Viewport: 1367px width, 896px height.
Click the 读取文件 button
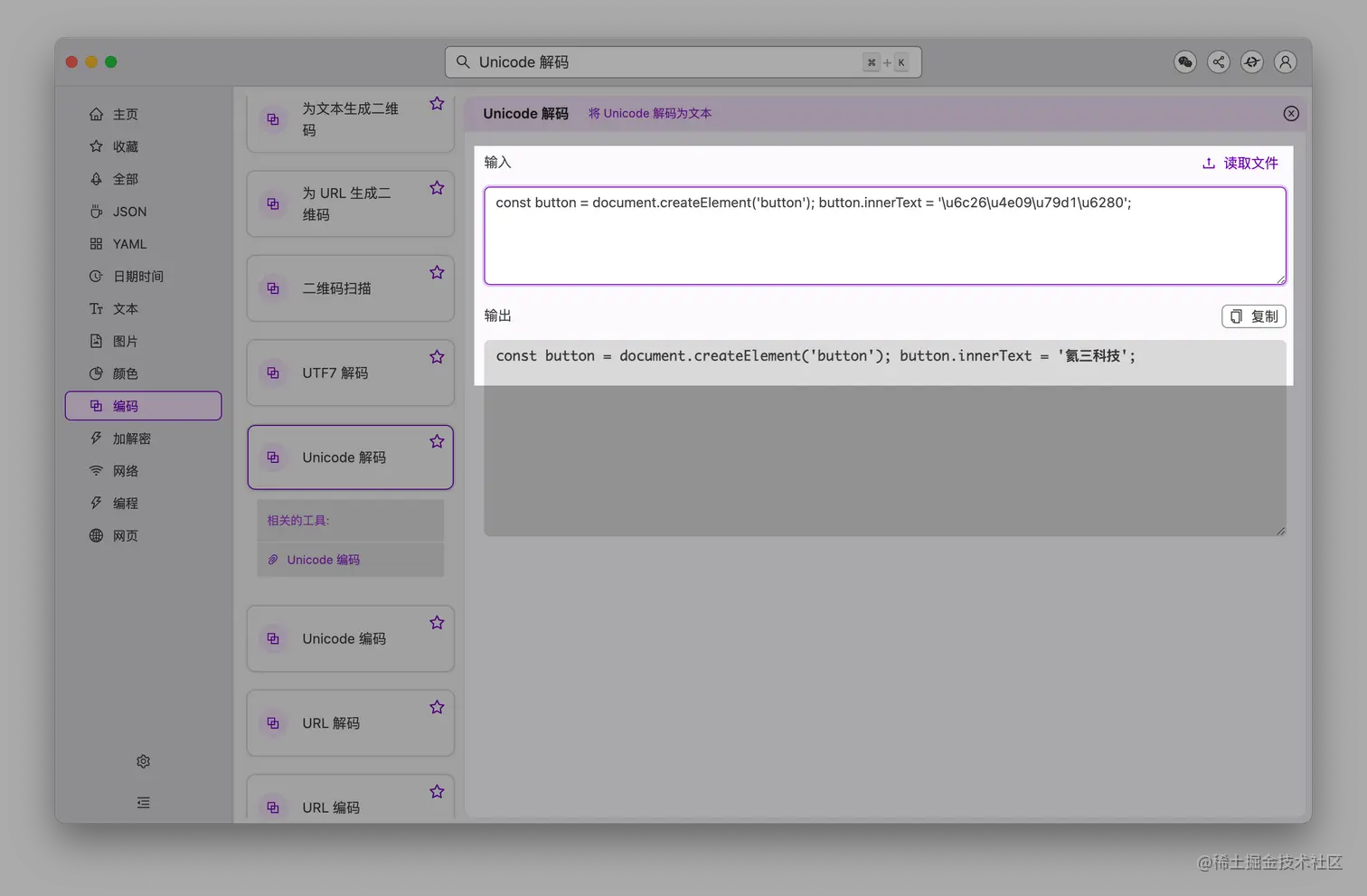1240,164
